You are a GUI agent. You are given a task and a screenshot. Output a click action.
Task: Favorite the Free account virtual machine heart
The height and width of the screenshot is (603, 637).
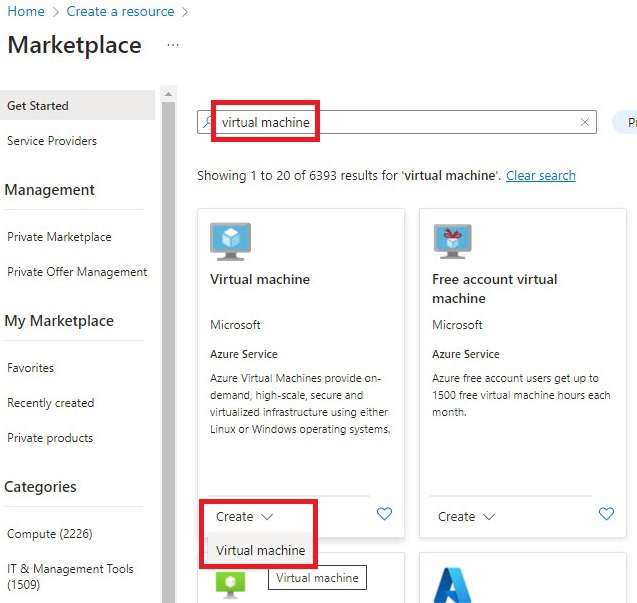607,514
